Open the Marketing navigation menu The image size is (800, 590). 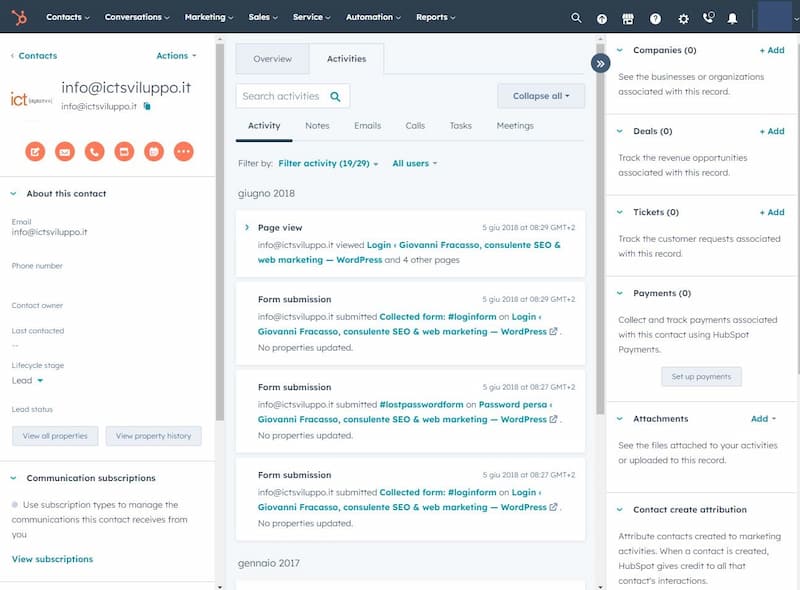[x=209, y=17]
